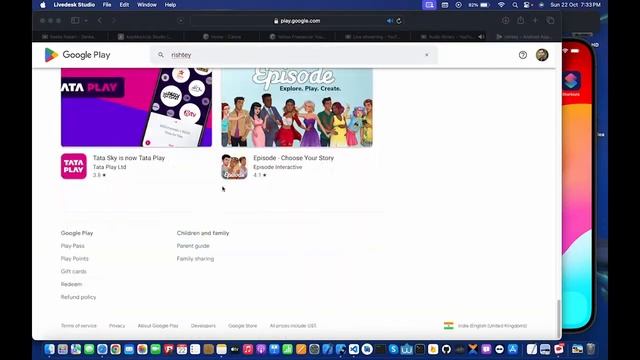The width and height of the screenshot is (640, 360).
Task: Click the battery status icon
Action: click(484, 5)
